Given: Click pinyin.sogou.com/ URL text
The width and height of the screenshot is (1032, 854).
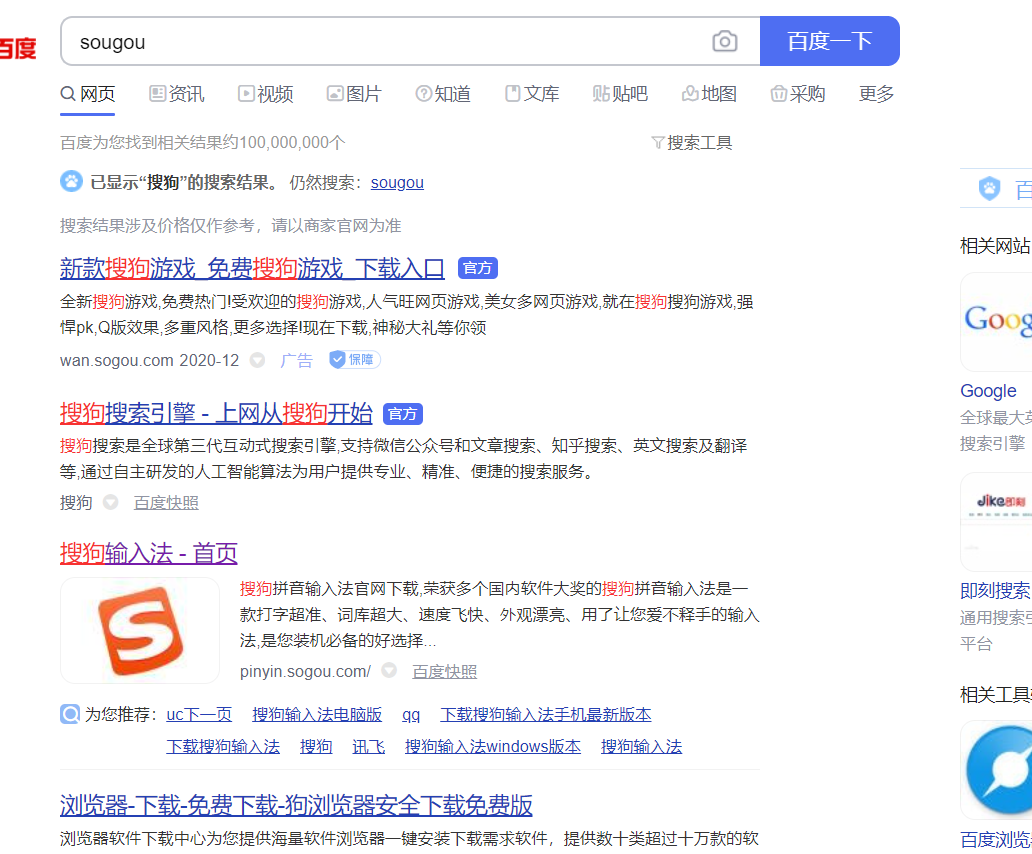Looking at the screenshot, I should [305, 671].
